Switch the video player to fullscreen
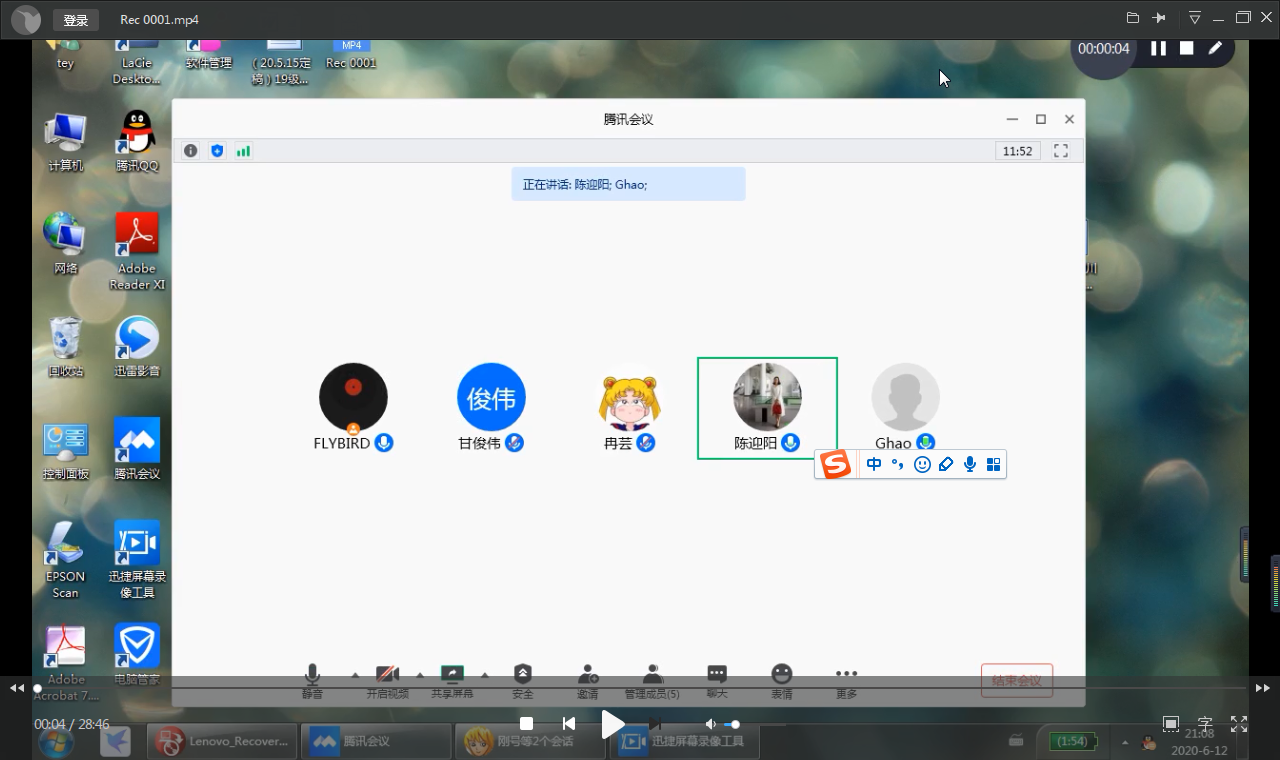 tap(1239, 724)
